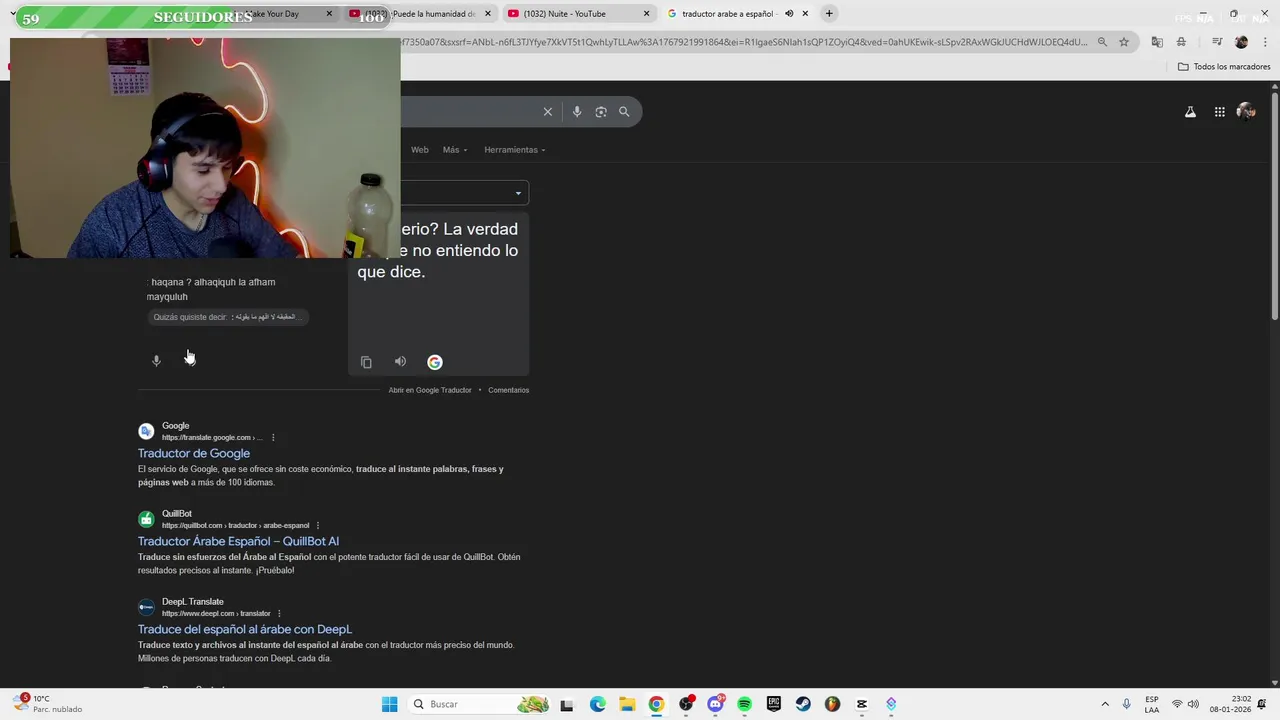Listen to the Spanish translation
Viewport: 1280px width, 720px height.
click(400, 362)
